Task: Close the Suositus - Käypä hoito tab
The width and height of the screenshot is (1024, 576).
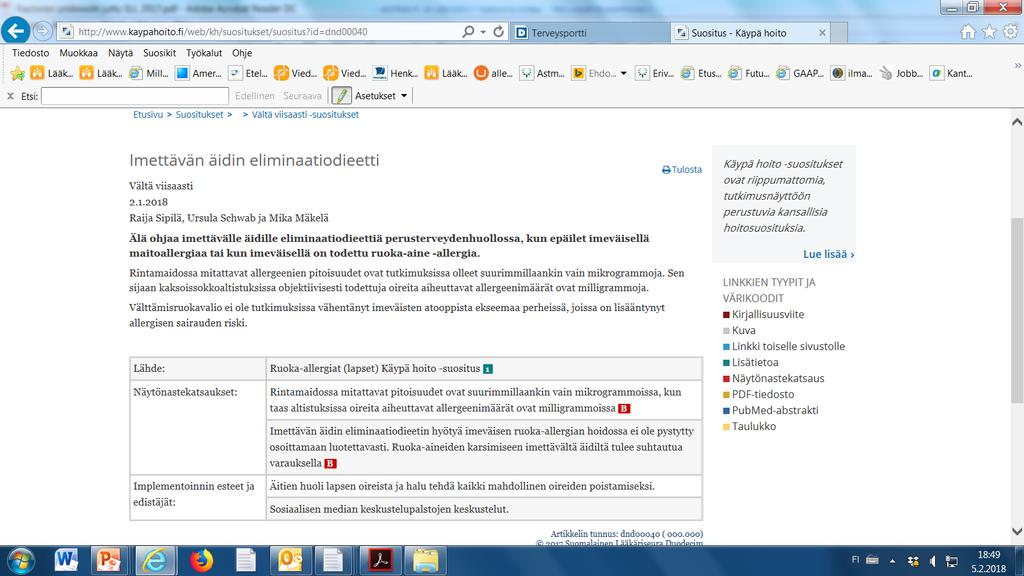Action: tap(822, 33)
